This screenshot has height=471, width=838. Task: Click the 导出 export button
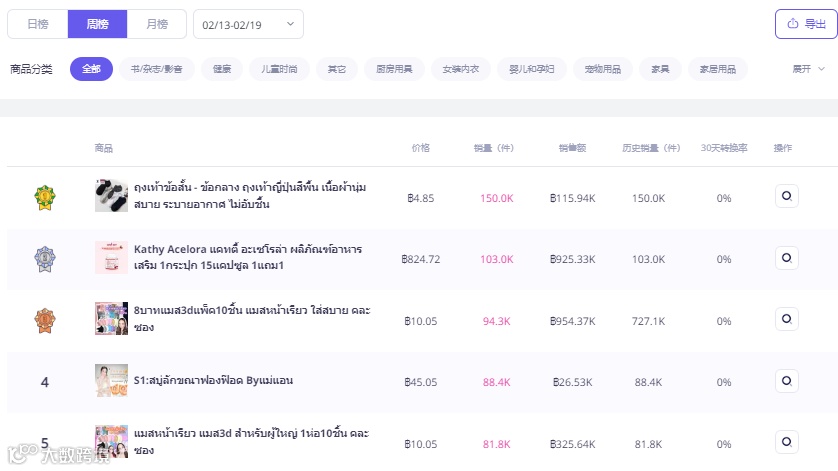pos(806,24)
